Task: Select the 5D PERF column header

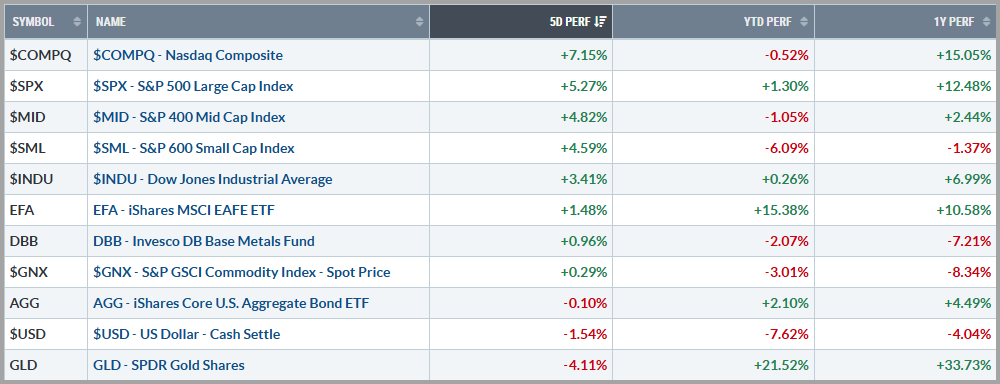Action: point(521,22)
